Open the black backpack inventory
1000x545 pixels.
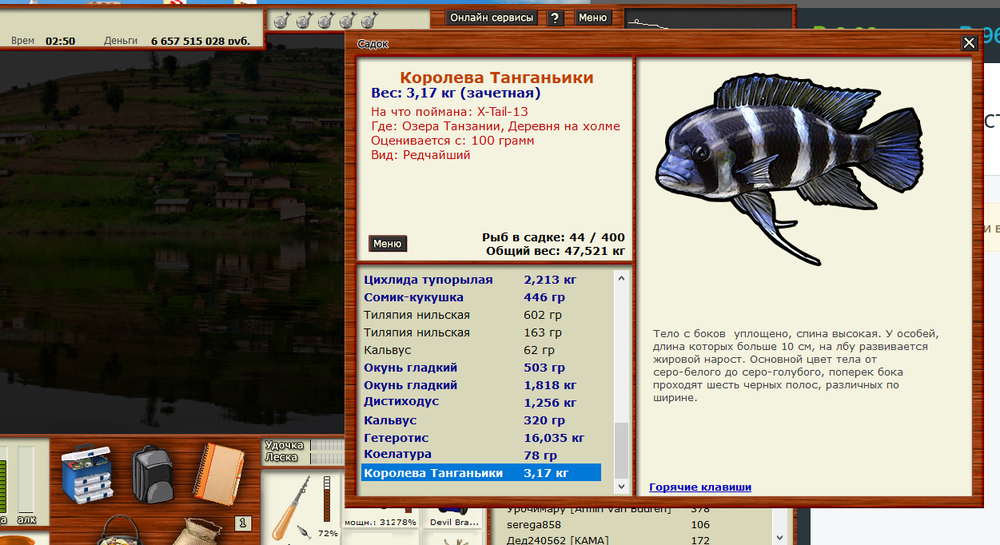tap(152, 475)
